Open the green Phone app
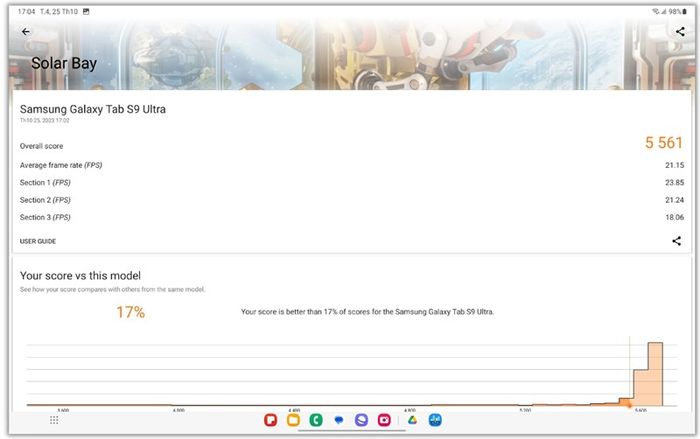This screenshot has width=700, height=439. pyautogui.click(x=316, y=420)
